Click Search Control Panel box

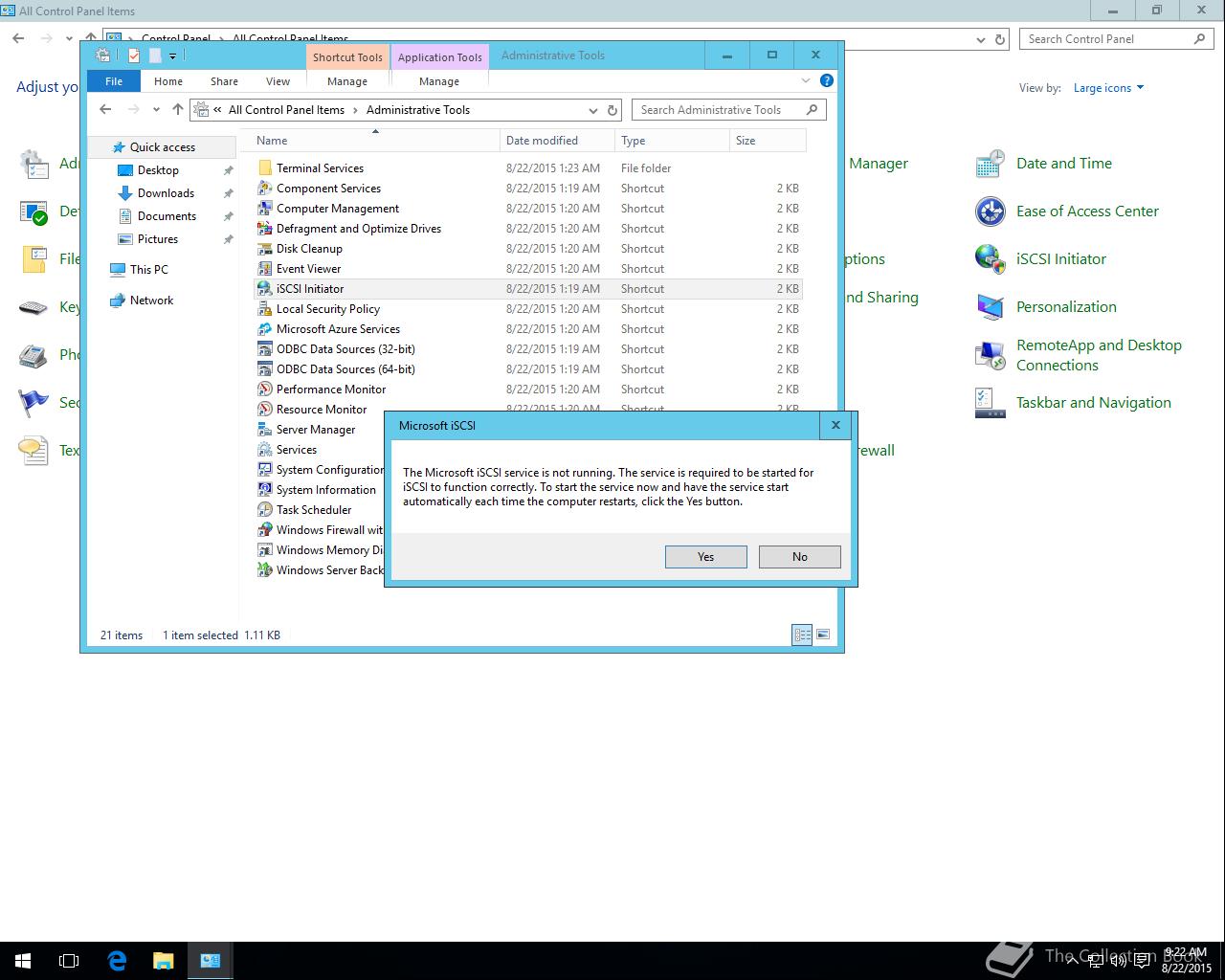pyautogui.click(x=1116, y=39)
